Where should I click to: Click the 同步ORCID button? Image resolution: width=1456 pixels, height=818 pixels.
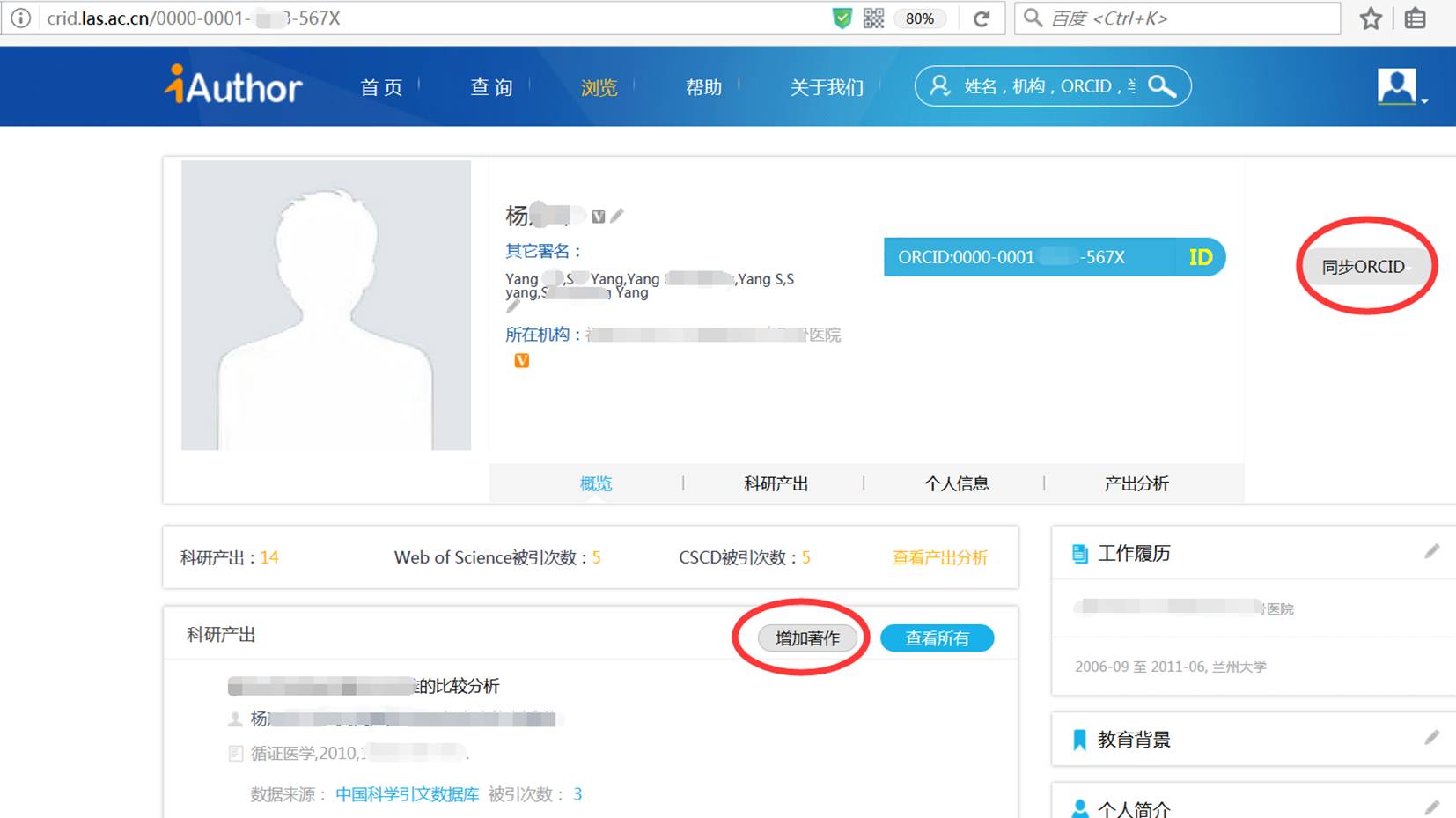click(1364, 267)
